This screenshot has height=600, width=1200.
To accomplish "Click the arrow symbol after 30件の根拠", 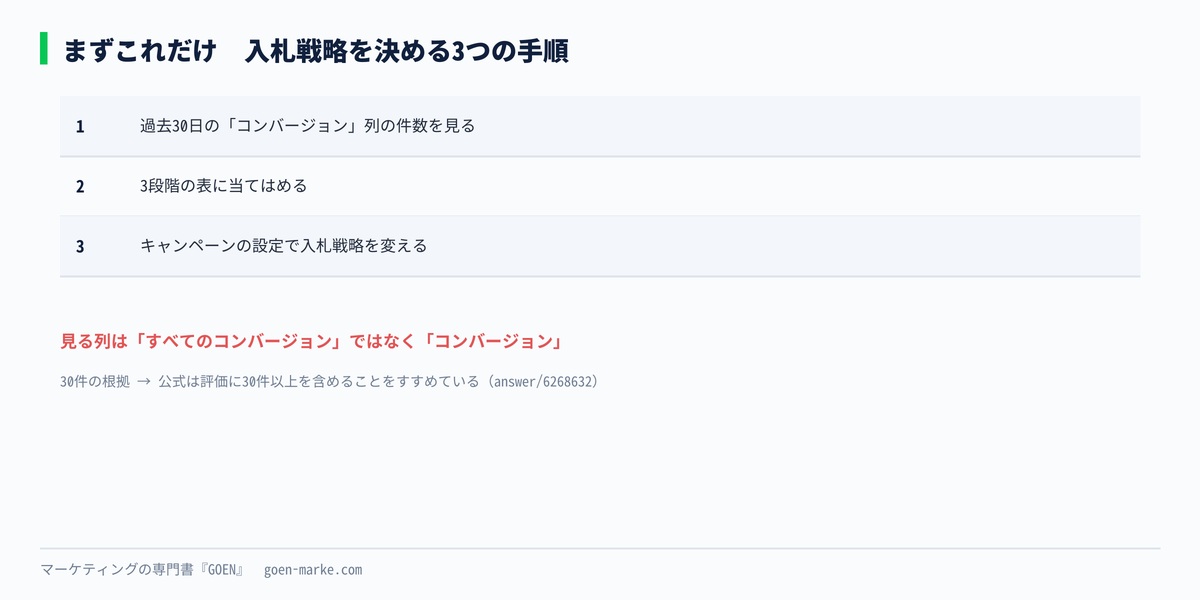I will [x=143, y=382].
